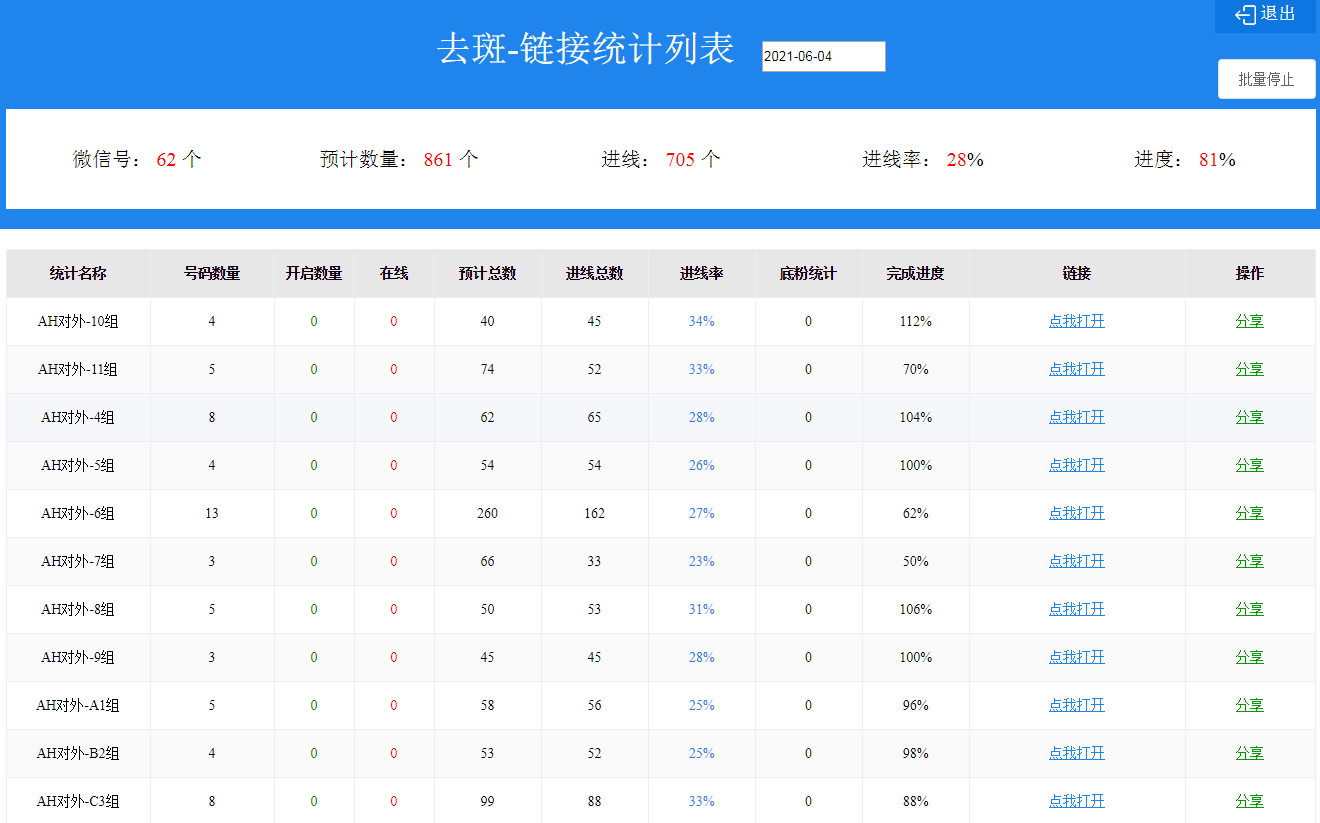This screenshot has width=1320, height=823.
Task: Click the 进线率 column header
Action: tap(702, 273)
